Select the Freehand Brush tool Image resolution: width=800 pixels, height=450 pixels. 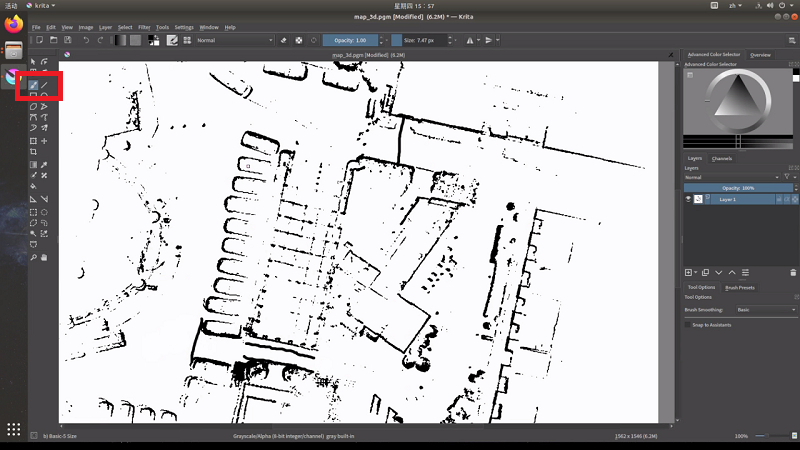pyautogui.click(x=33, y=84)
